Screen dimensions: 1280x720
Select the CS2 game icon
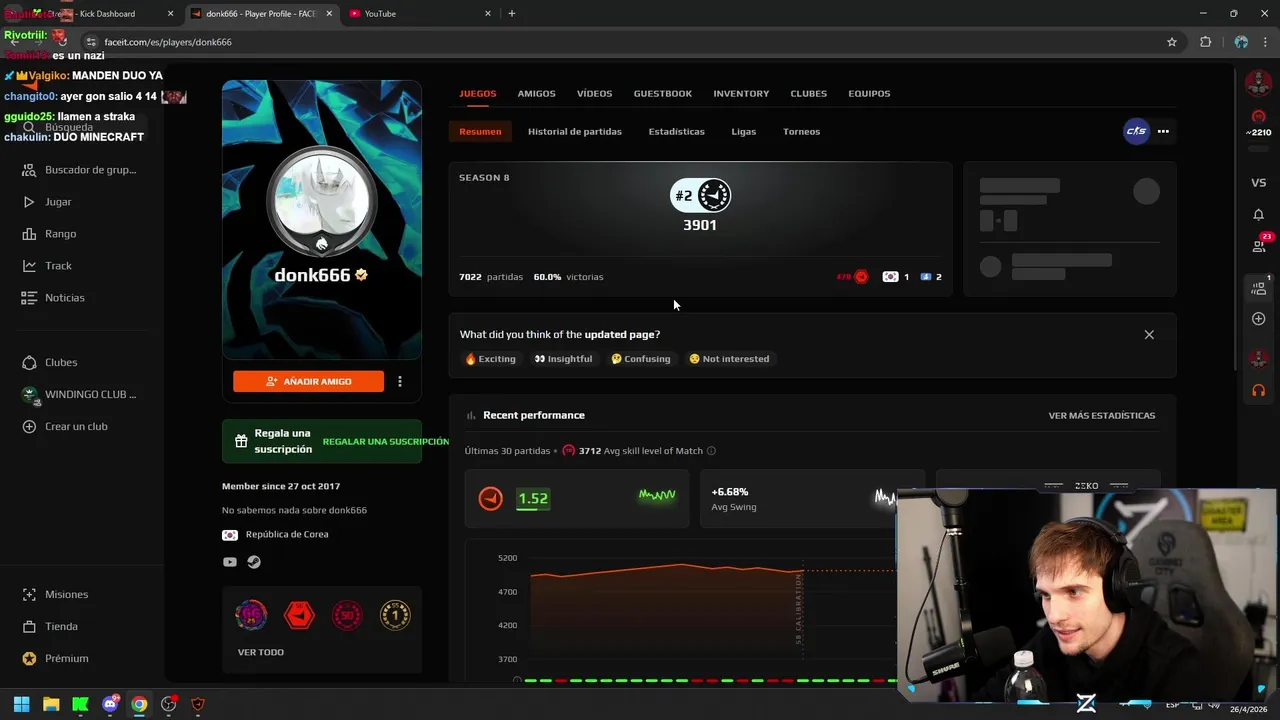point(1136,131)
